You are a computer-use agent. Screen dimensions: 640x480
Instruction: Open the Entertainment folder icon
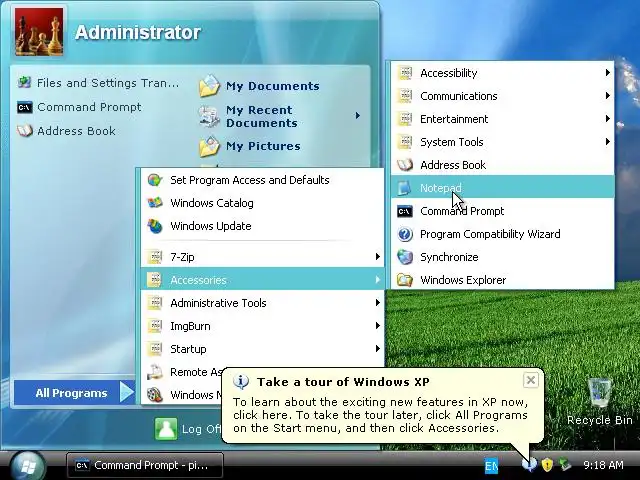coord(405,119)
